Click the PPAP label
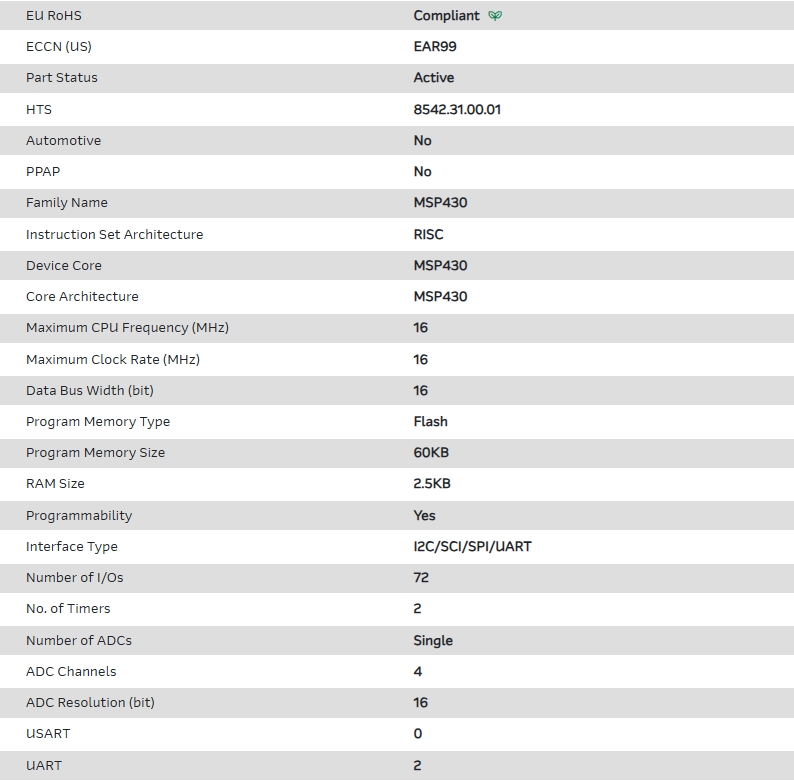794x782 pixels. (43, 172)
